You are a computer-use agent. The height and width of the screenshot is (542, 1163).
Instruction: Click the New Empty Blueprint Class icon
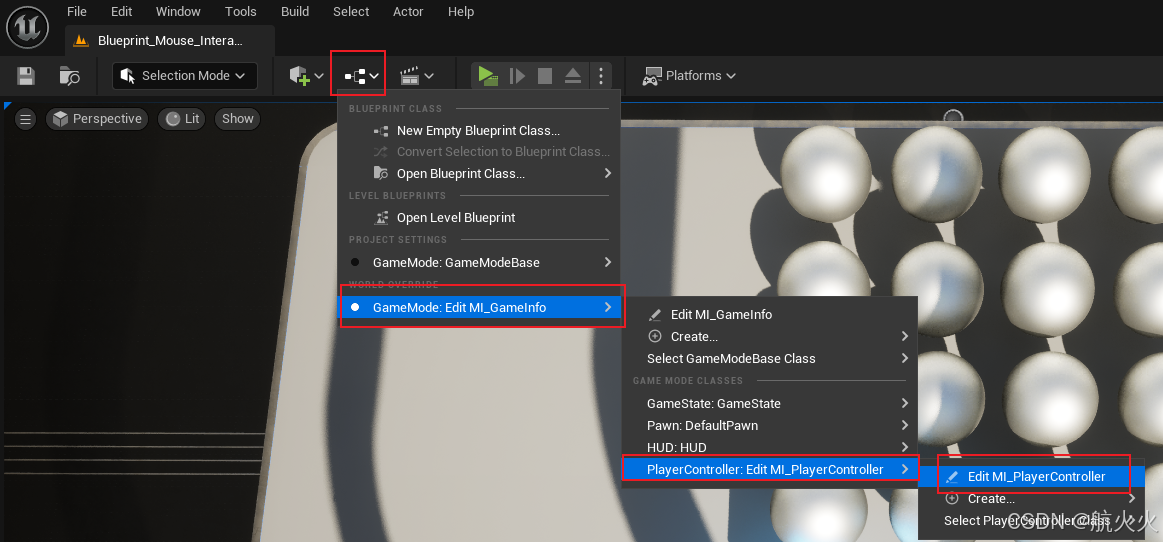tap(381, 130)
